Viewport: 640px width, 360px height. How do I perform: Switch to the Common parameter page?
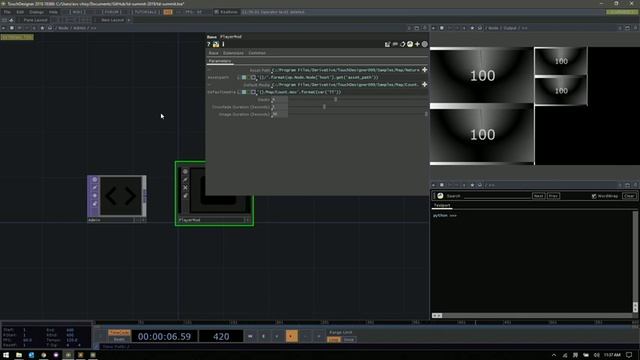(x=257, y=53)
